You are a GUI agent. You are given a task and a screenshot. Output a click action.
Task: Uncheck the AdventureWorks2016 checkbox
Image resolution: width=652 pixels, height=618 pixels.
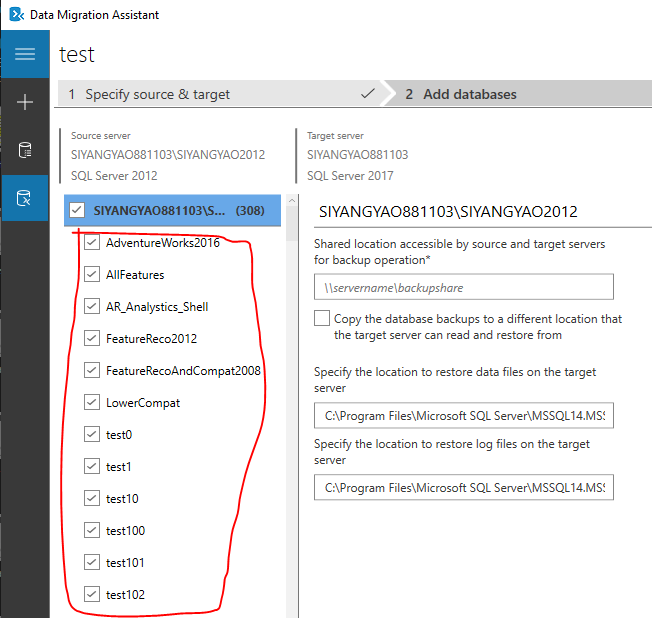point(91,242)
